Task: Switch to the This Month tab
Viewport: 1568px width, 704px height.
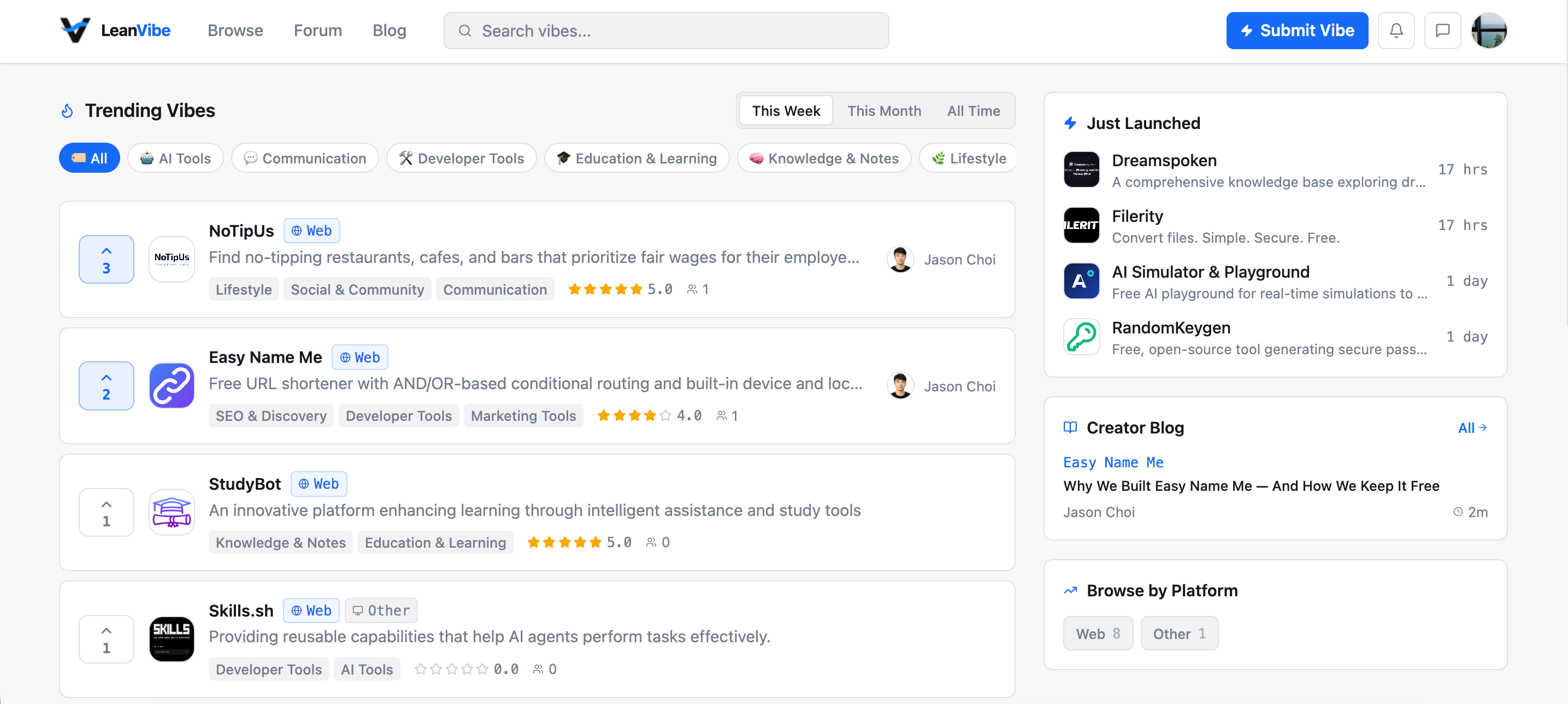Action: tap(884, 111)
